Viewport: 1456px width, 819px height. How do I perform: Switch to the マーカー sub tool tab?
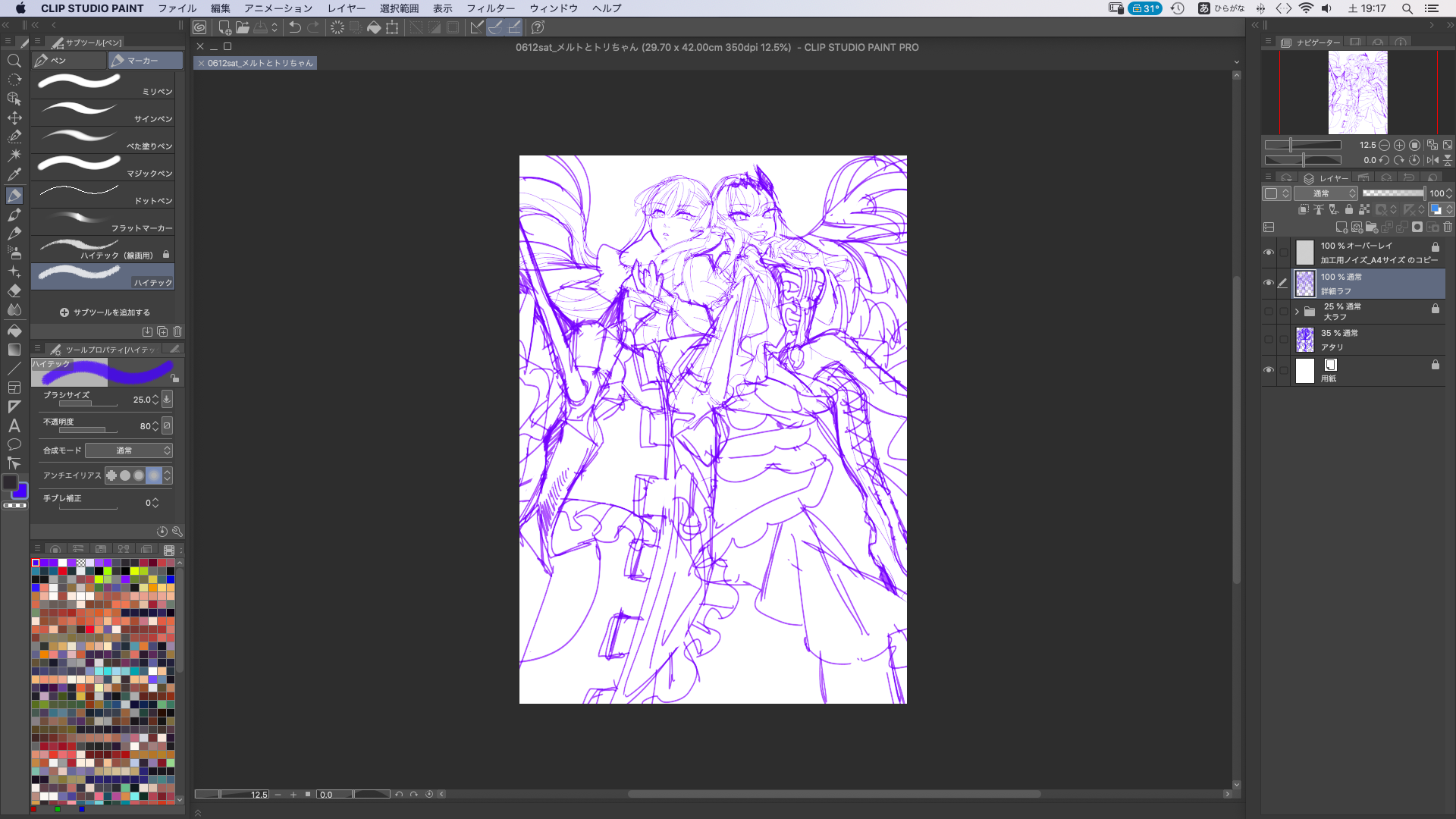pos(144,61)
